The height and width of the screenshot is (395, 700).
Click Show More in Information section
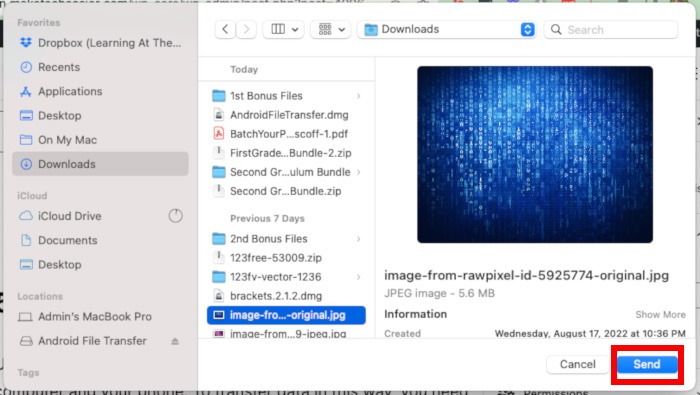[x=660, y=315]
